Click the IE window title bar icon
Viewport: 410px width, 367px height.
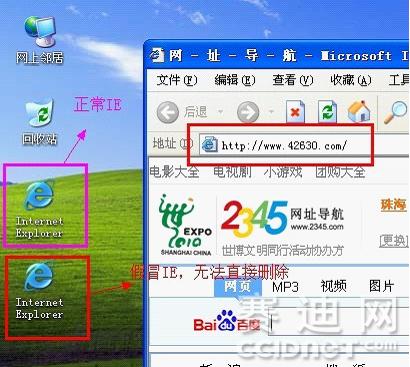point(157,55)
